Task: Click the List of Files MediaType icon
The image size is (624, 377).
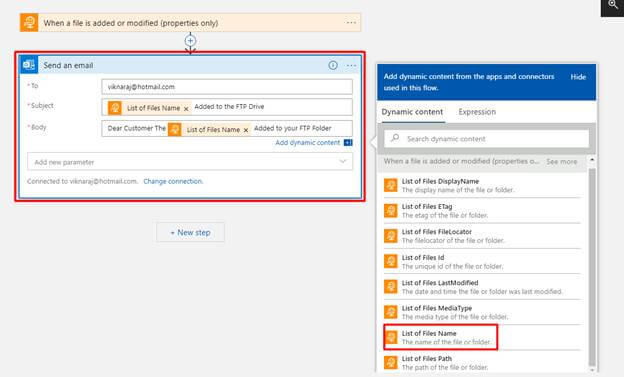Action: pyautogui.click(x=391, y=312)
